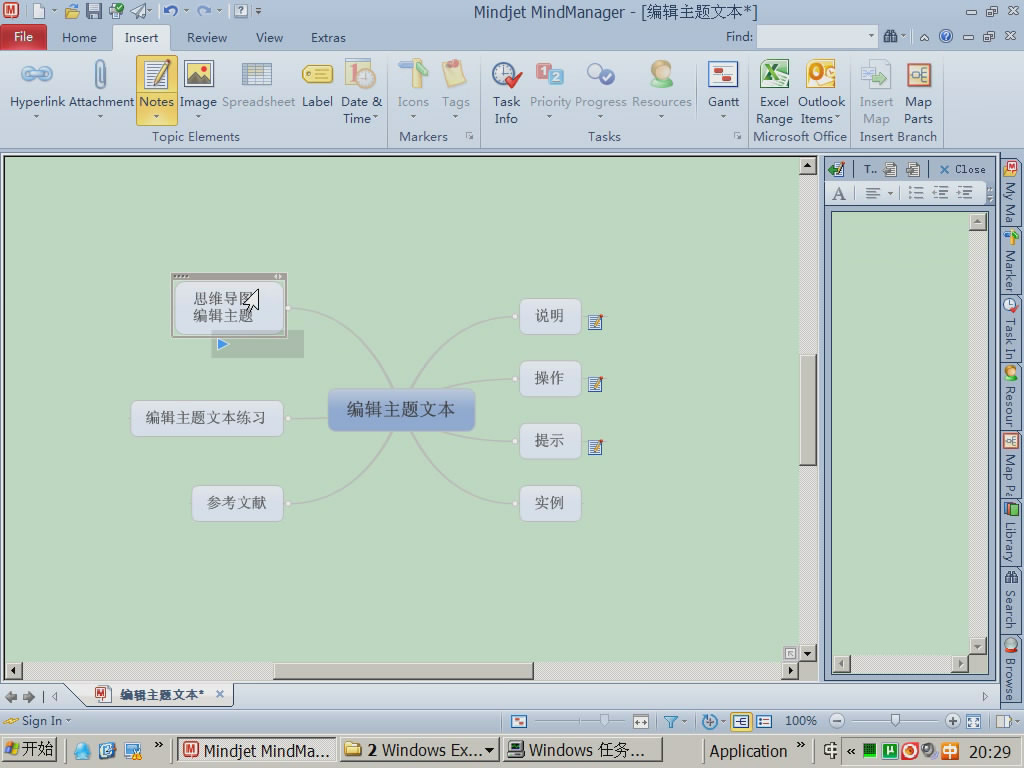Viewport: 1024px width, 768px height.
Task: Open the note icon beside 操作
Action: [595, 383]
